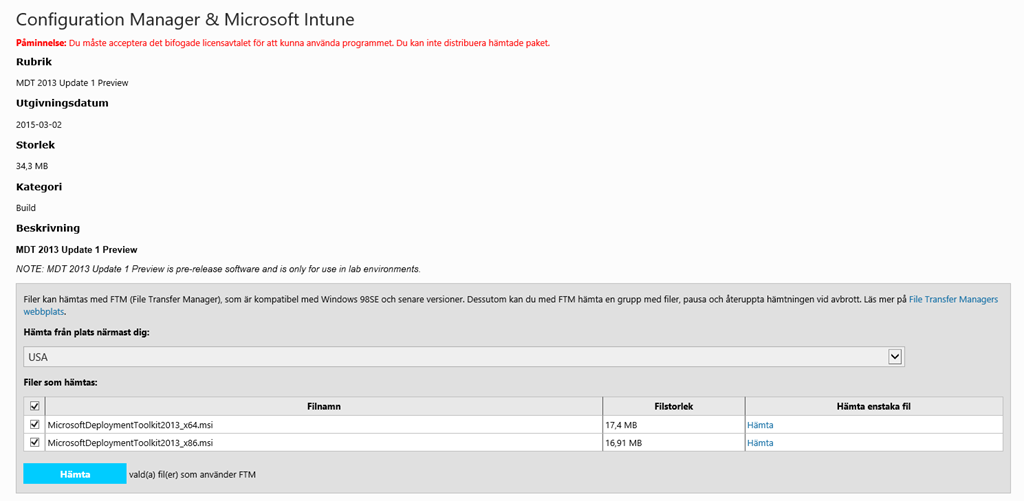Viewport: 1024px width, 501px height.
Task: Click the Hämta enstaka fil column header
Action: [873, 407]
